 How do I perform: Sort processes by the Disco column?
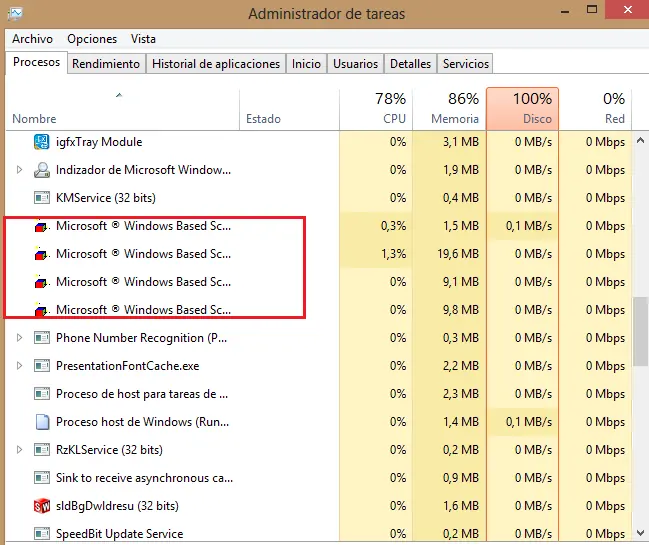tap(522, 109)
